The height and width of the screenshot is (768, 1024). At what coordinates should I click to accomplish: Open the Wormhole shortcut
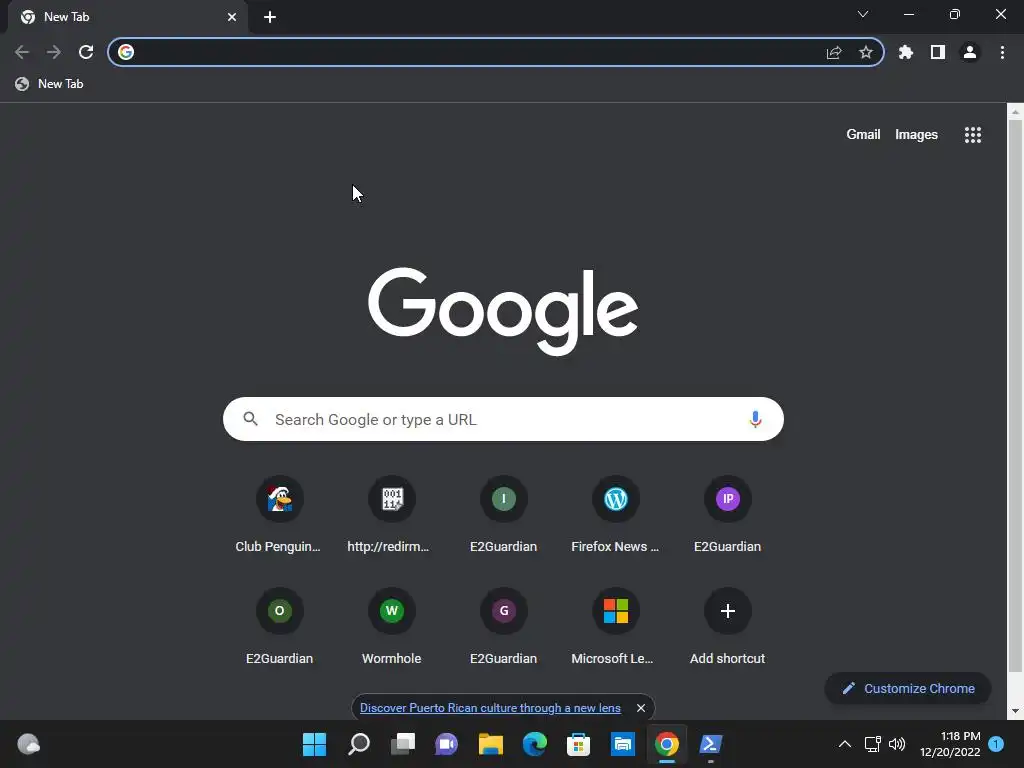[x=391, y=627]
